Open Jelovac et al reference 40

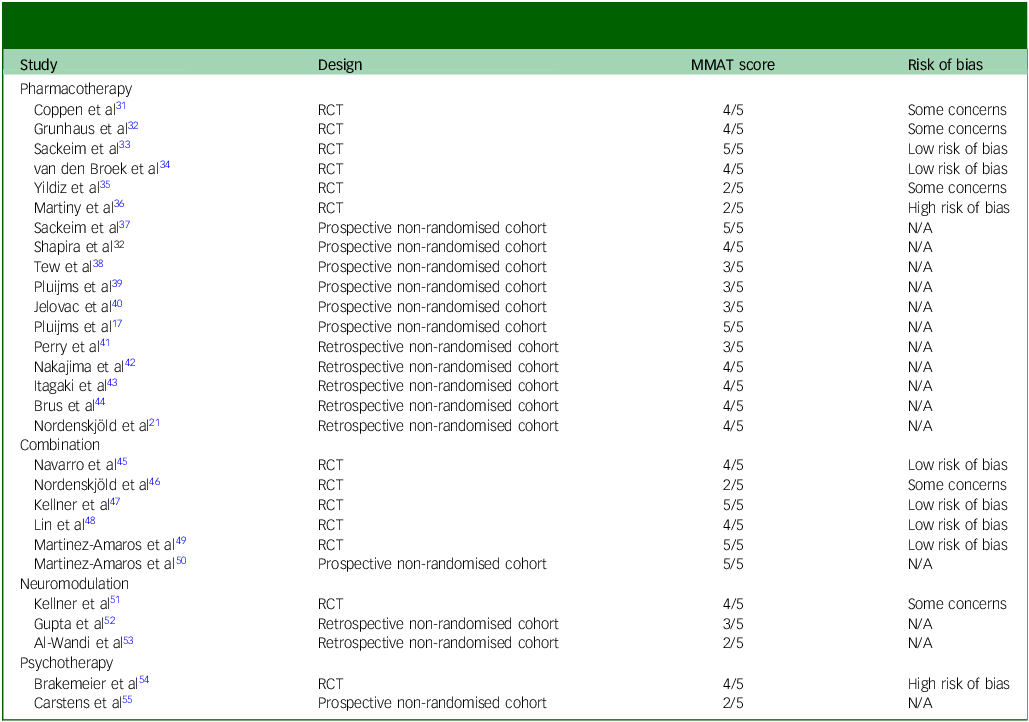117,303
